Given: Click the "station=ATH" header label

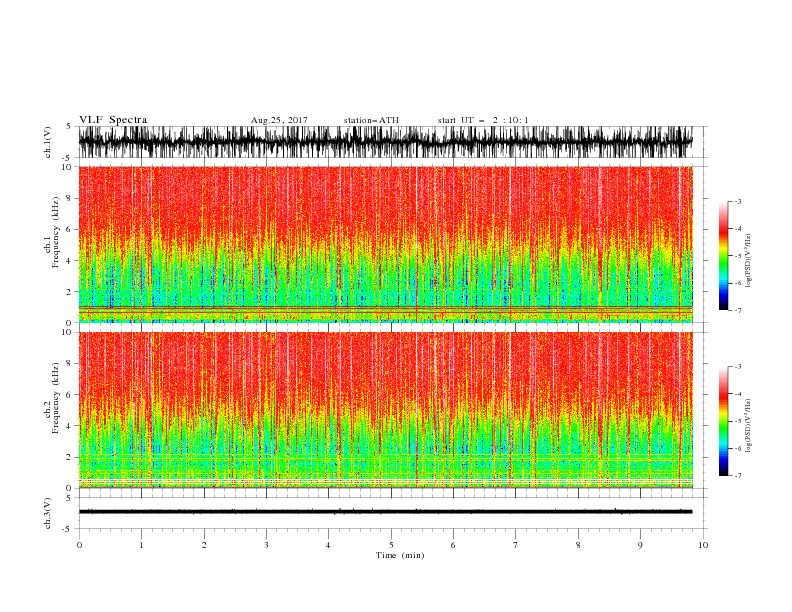Looking at the screenshot, I should tap(371, 120).
